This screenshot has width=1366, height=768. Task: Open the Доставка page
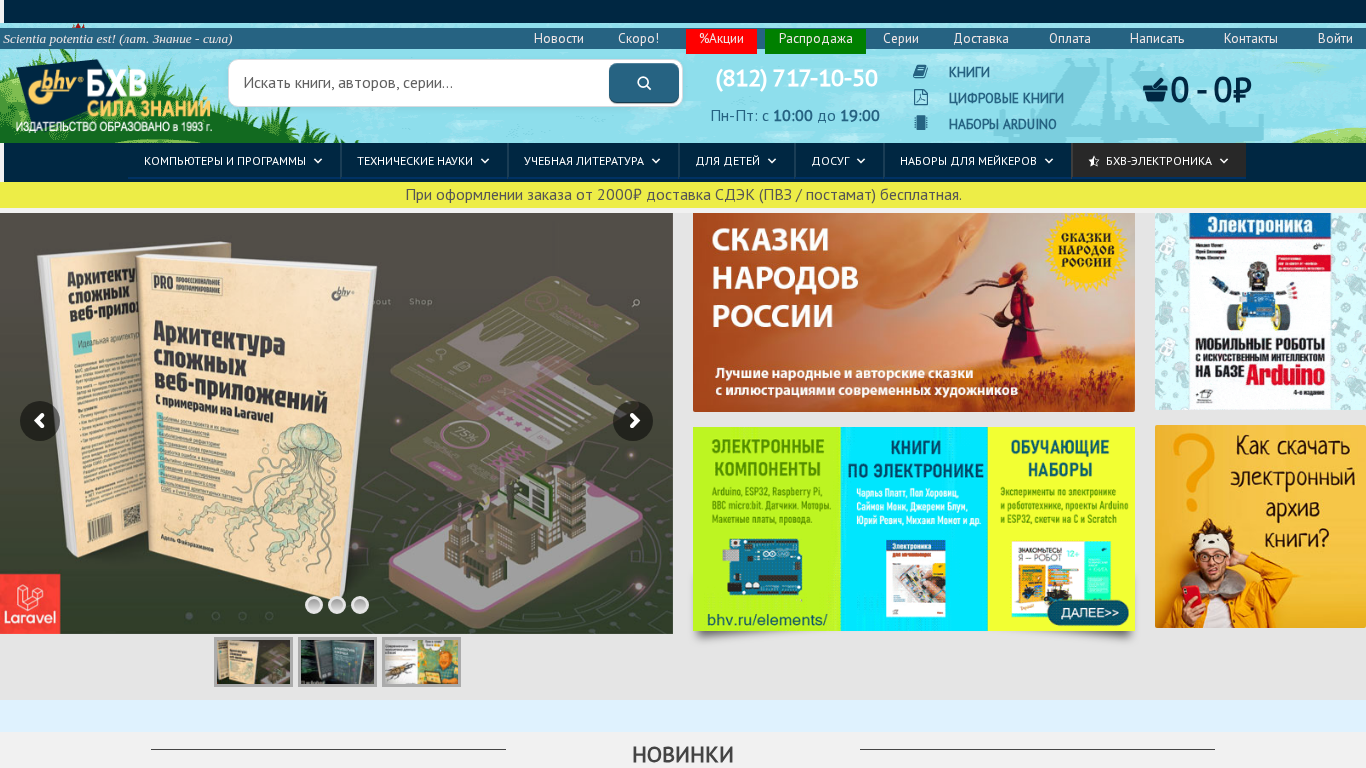(981, 39)
